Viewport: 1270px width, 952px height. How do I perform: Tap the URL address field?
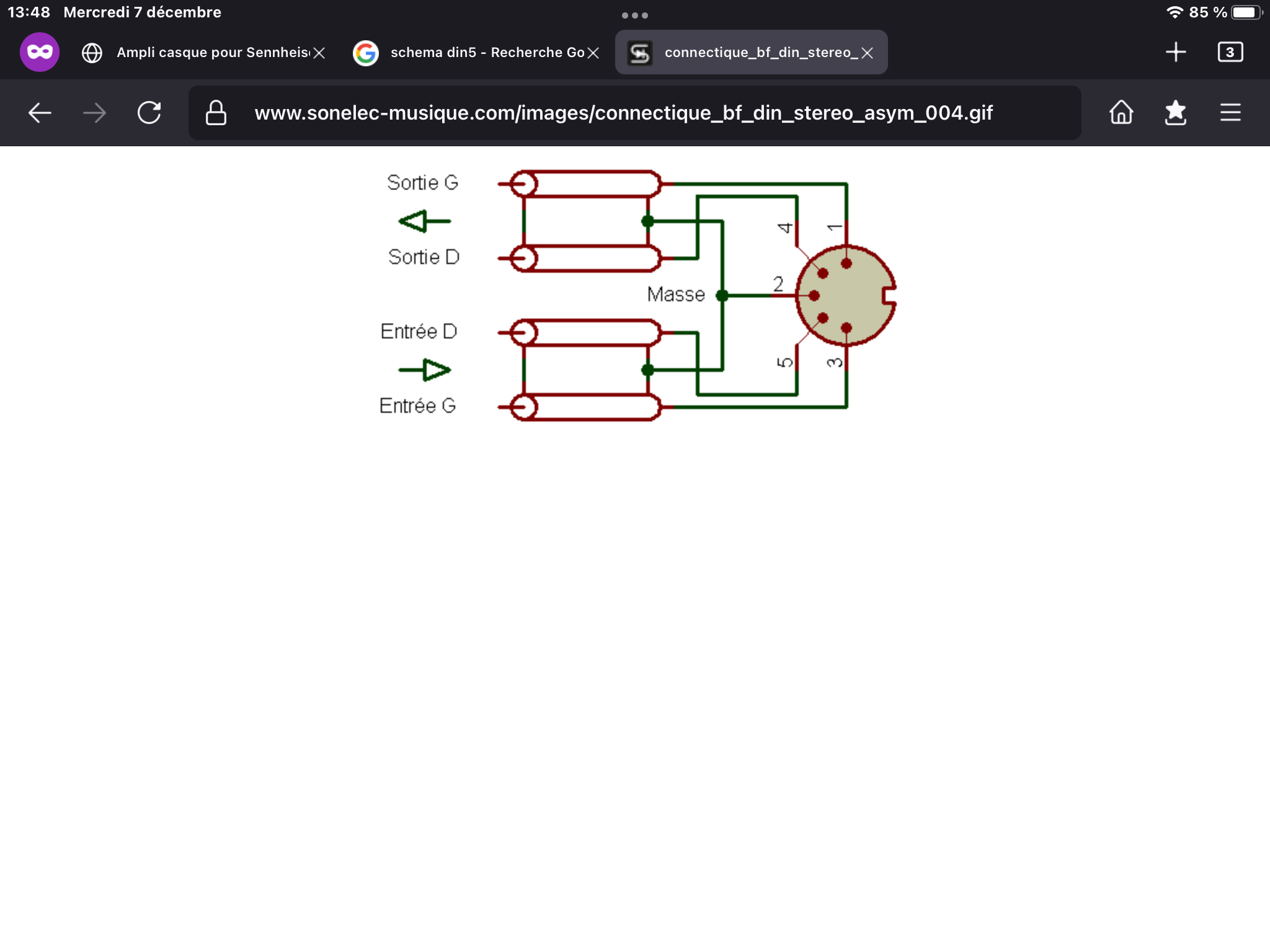[x=623, y=113]
